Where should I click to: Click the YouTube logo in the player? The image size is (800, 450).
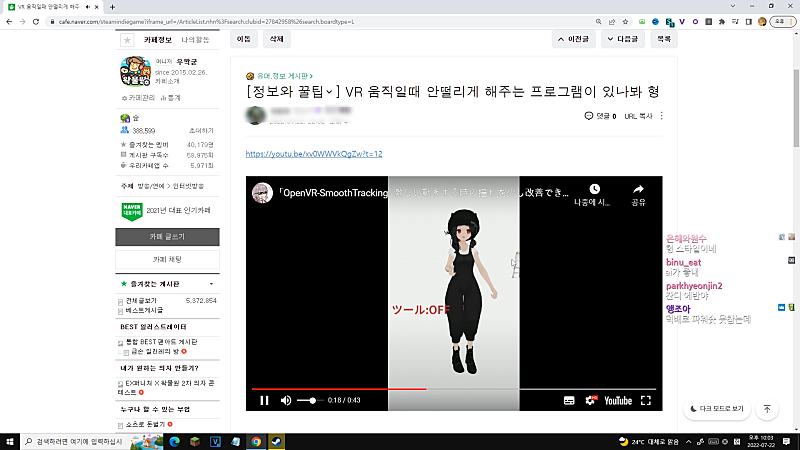click(618, 400)
